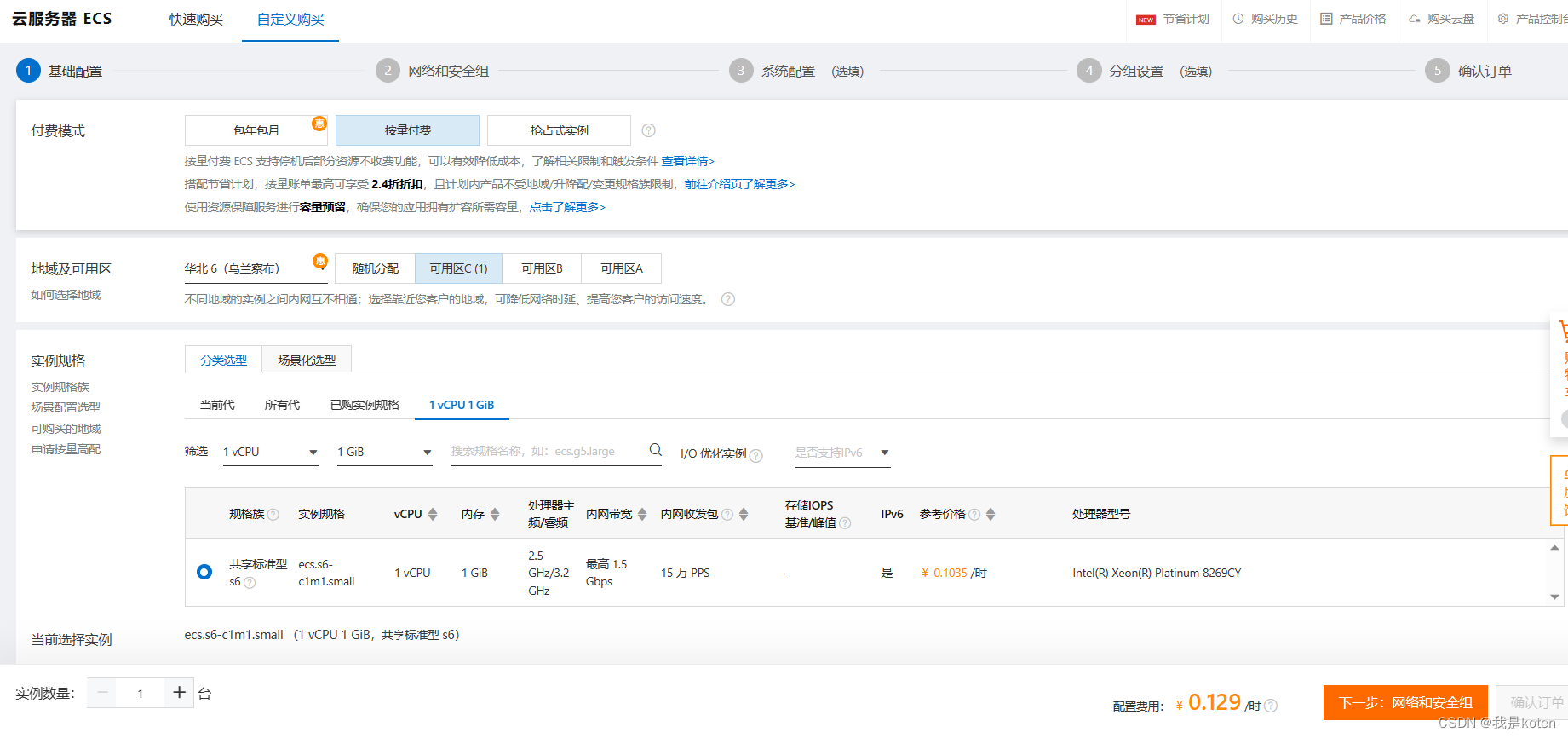Open the 点击了解更多> link
The height and width of the screenshot is (738, 1568).
567,207
